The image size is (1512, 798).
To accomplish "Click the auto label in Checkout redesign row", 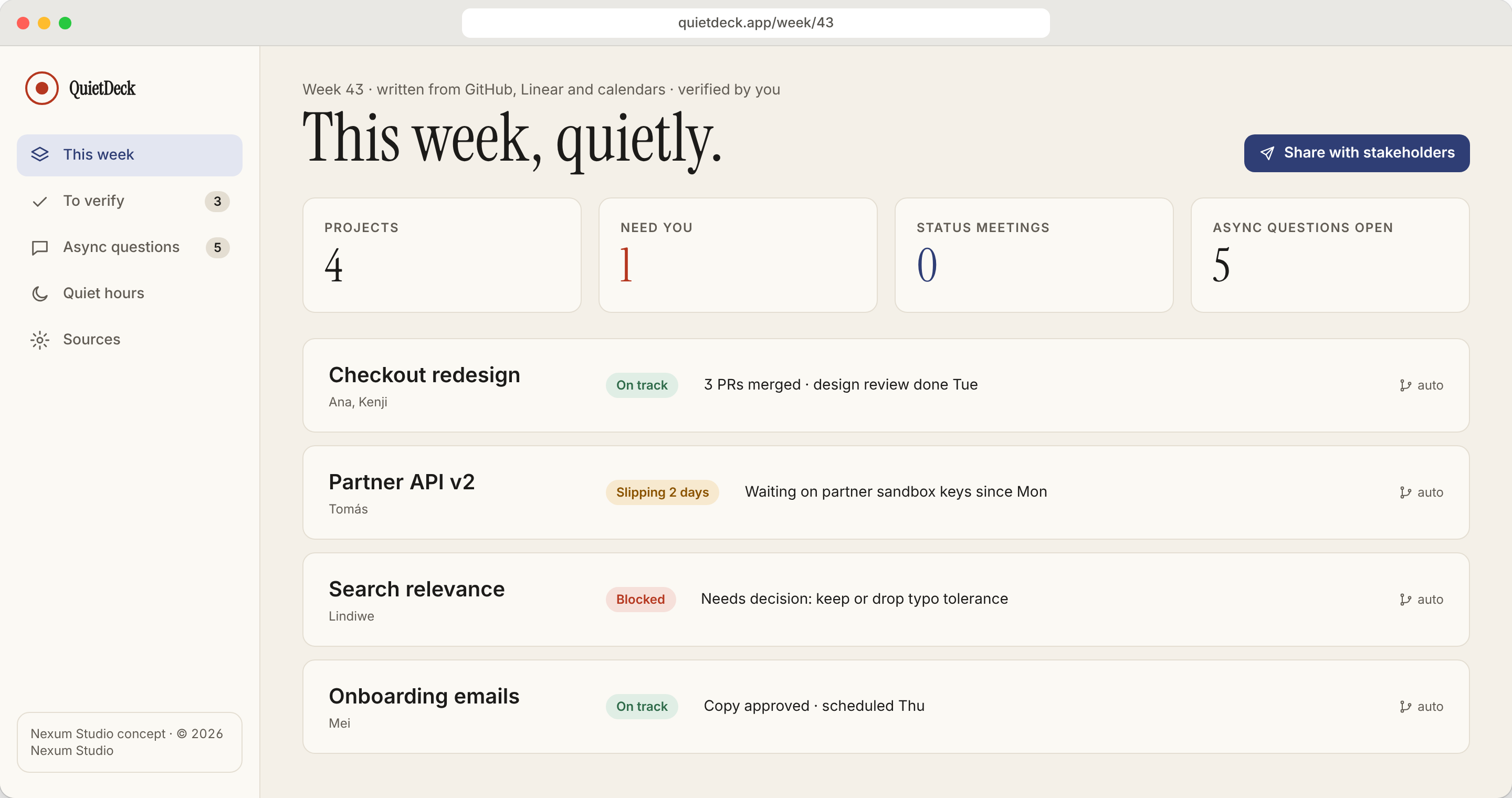I will point(1430,385).
